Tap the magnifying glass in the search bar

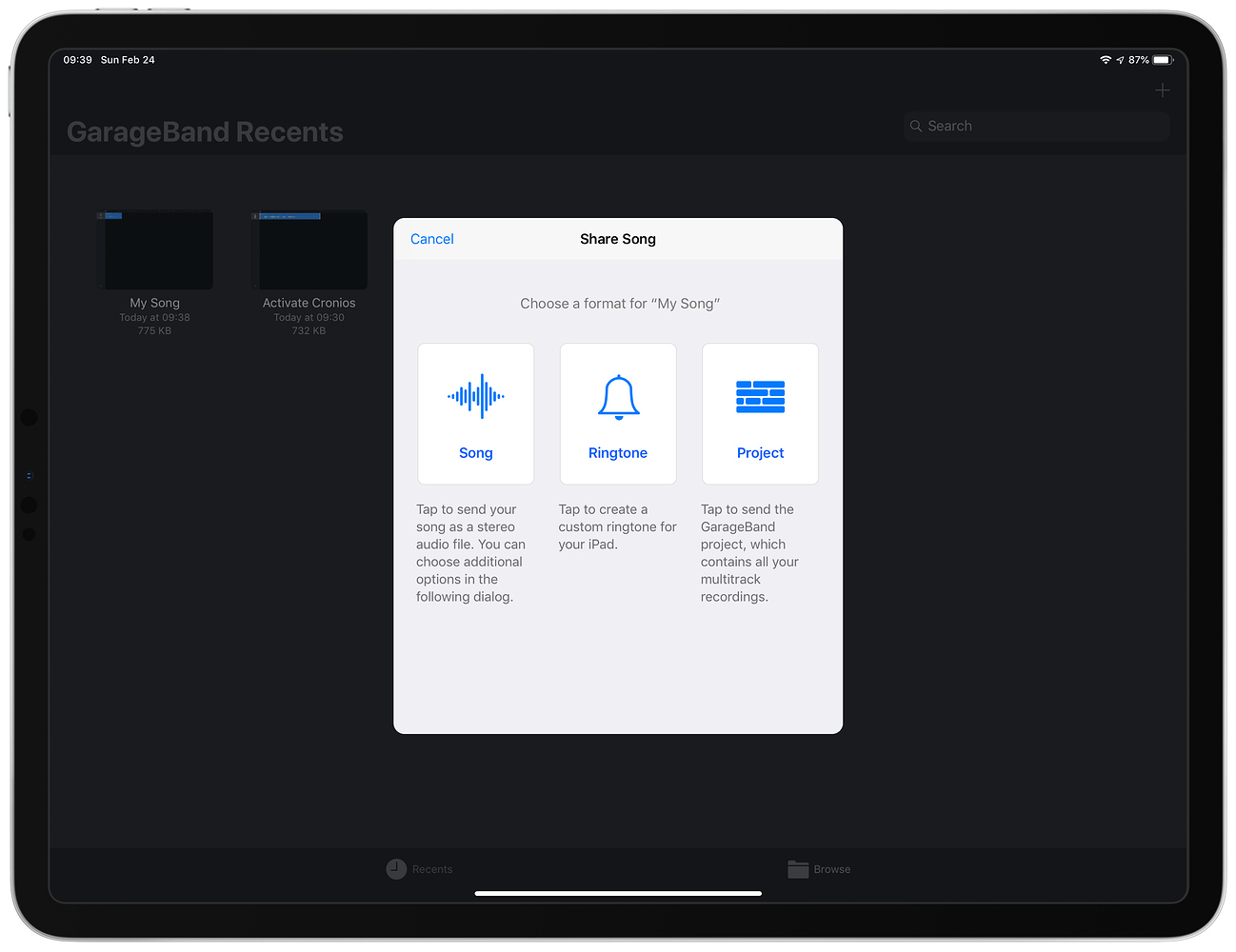[915, 125]
